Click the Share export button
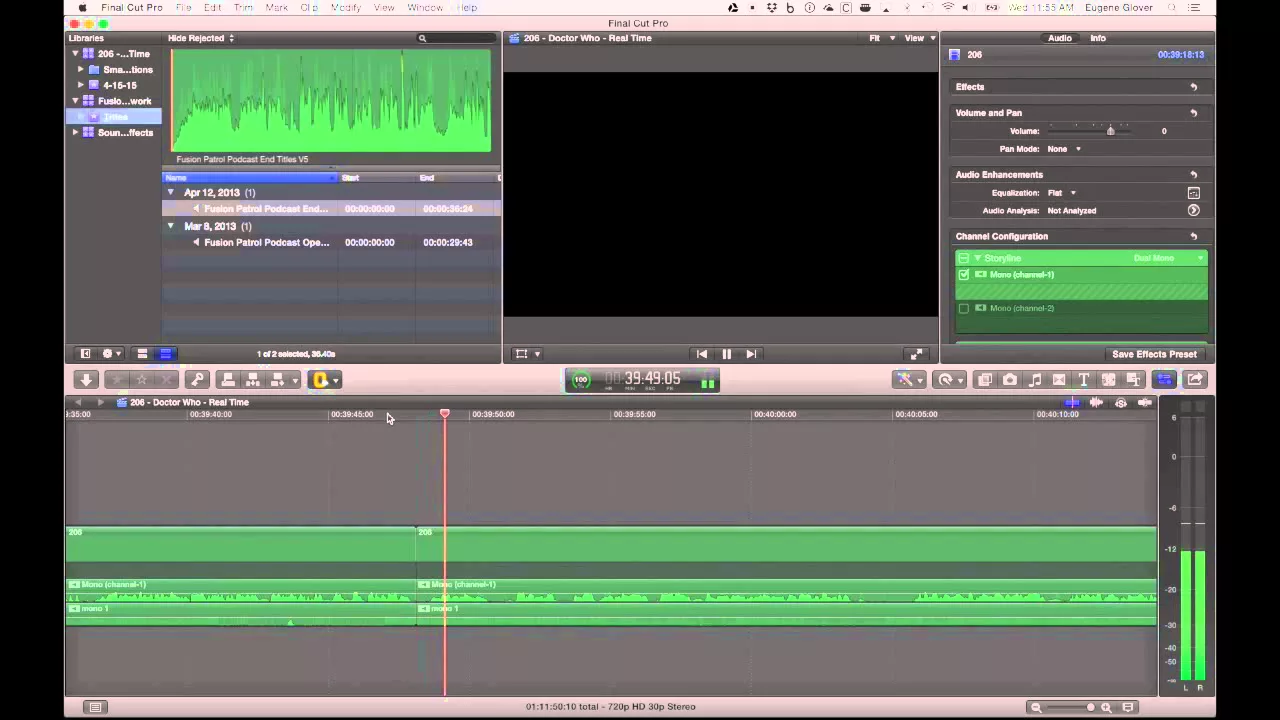Viewport: 1280px width, 720px height. (1195, 380)
